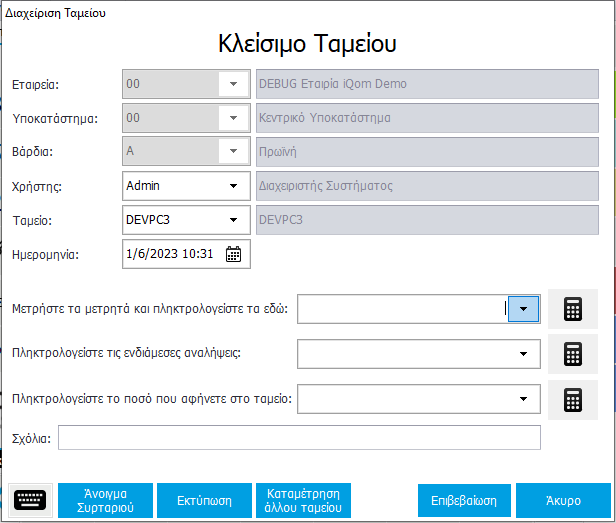This screenshot has height=523, width=616.
Task: Click into the Σχόλια comments field
Action: (x=299, y=438)
